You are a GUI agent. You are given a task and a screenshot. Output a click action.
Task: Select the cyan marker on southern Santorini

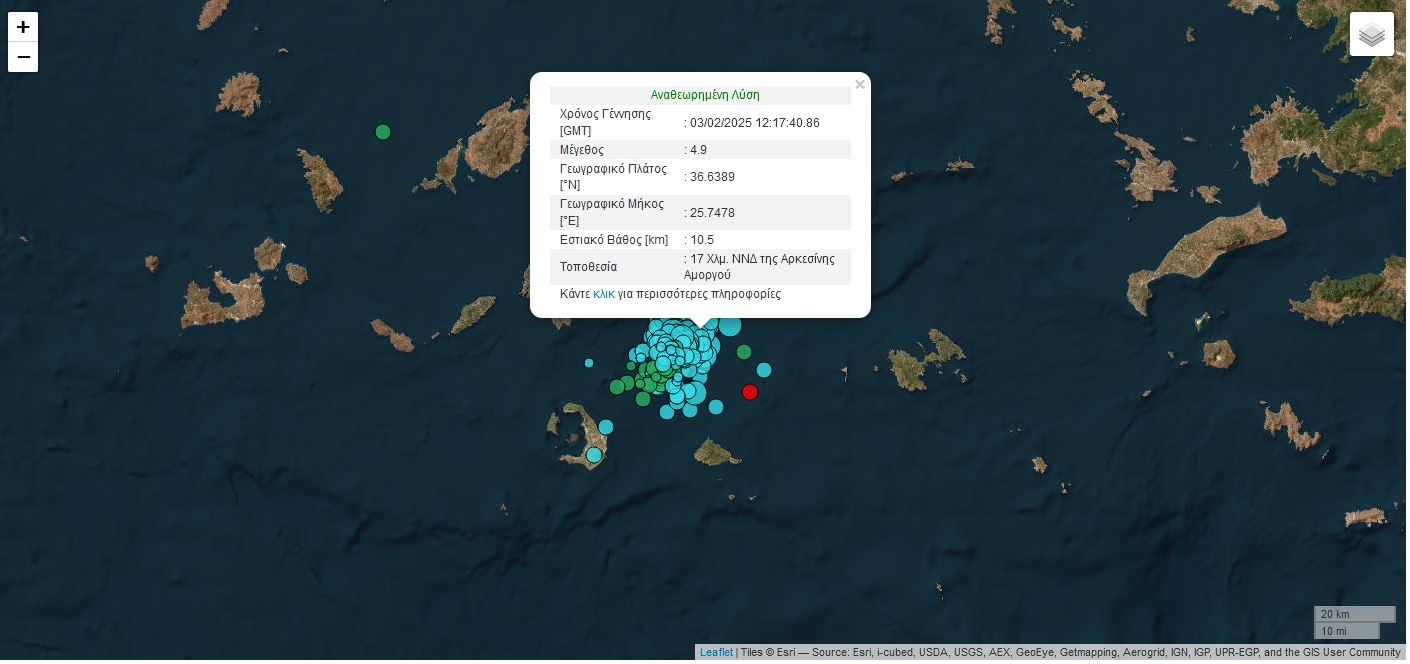coord(594,456)
